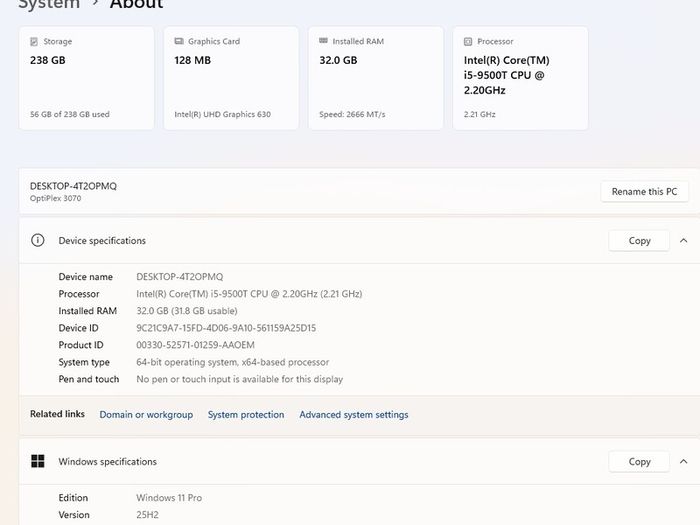Click the Edition label
Viewport: 700px width, 525px height.
click(73, 498)
